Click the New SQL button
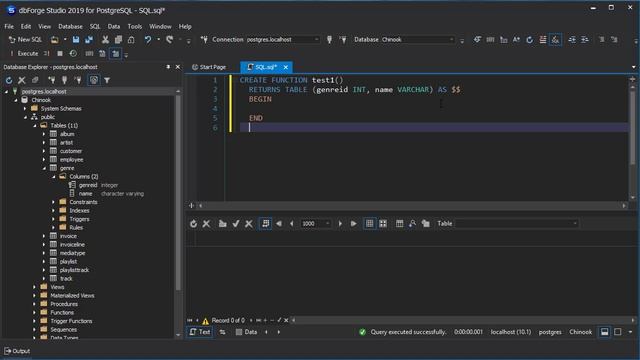This screenshot has height=360, width=640. pos(25,40)
